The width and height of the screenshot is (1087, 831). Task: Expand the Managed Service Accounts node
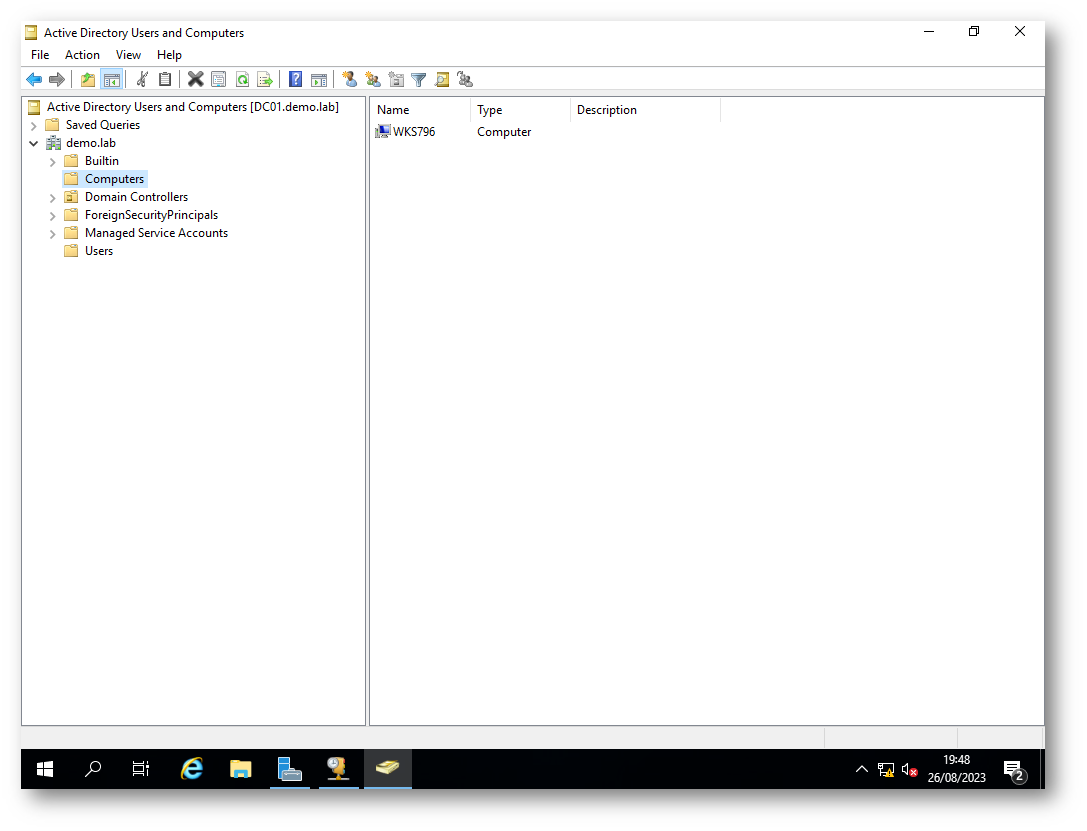tap(53, 234)
